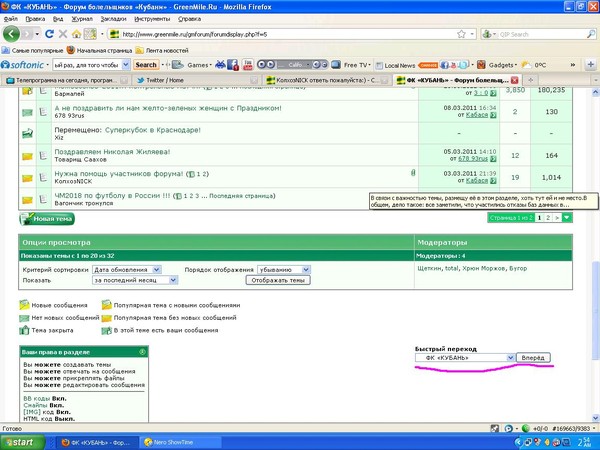Click Новая тема button
This screenshot has height=450, width=600.
coord(47,218)
